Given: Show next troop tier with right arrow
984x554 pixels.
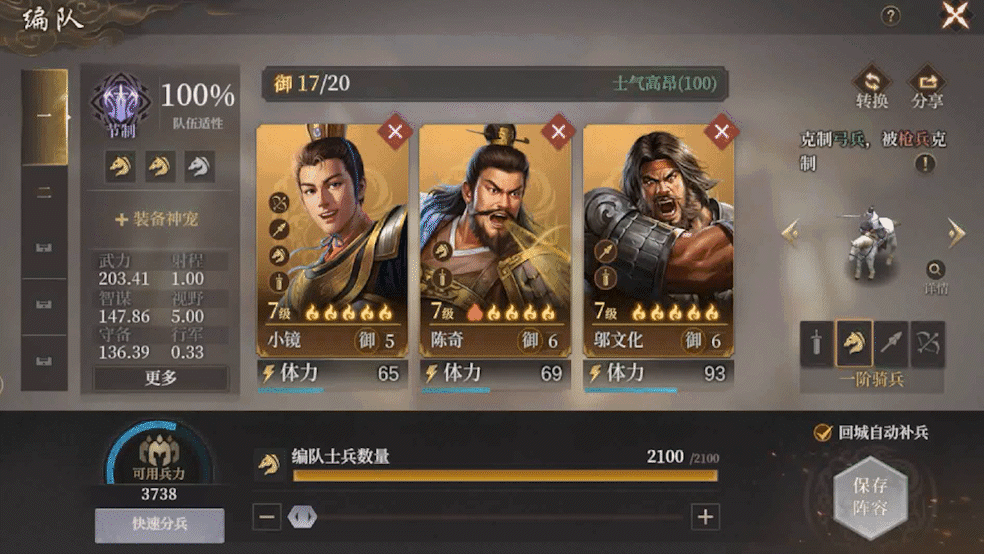Looking at the screenshot, I should click(x=956, y=233).
